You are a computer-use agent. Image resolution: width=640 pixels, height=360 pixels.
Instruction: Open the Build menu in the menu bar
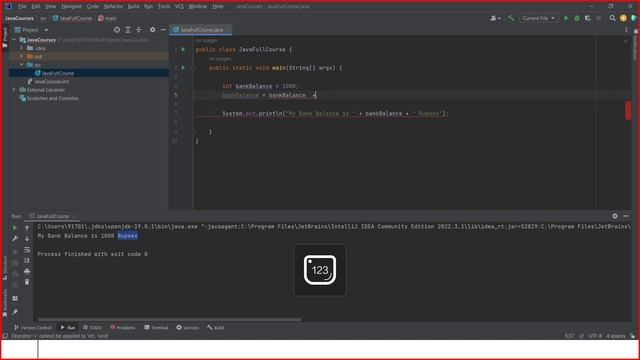133,7
